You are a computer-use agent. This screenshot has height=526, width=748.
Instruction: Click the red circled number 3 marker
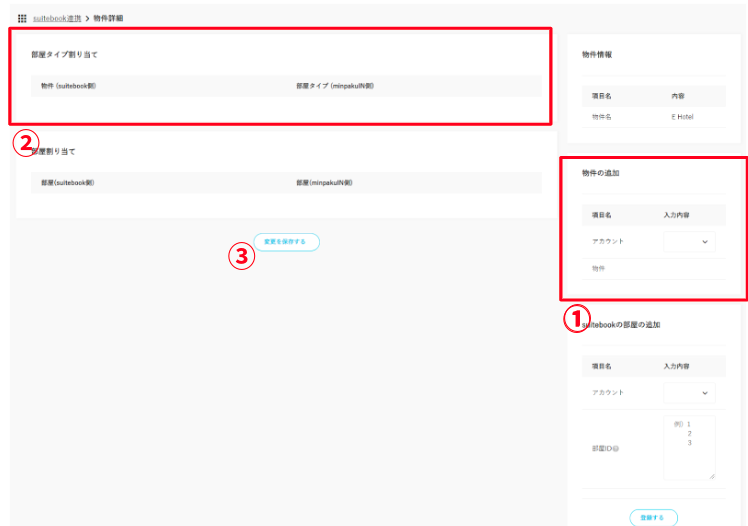coord(241,256)
